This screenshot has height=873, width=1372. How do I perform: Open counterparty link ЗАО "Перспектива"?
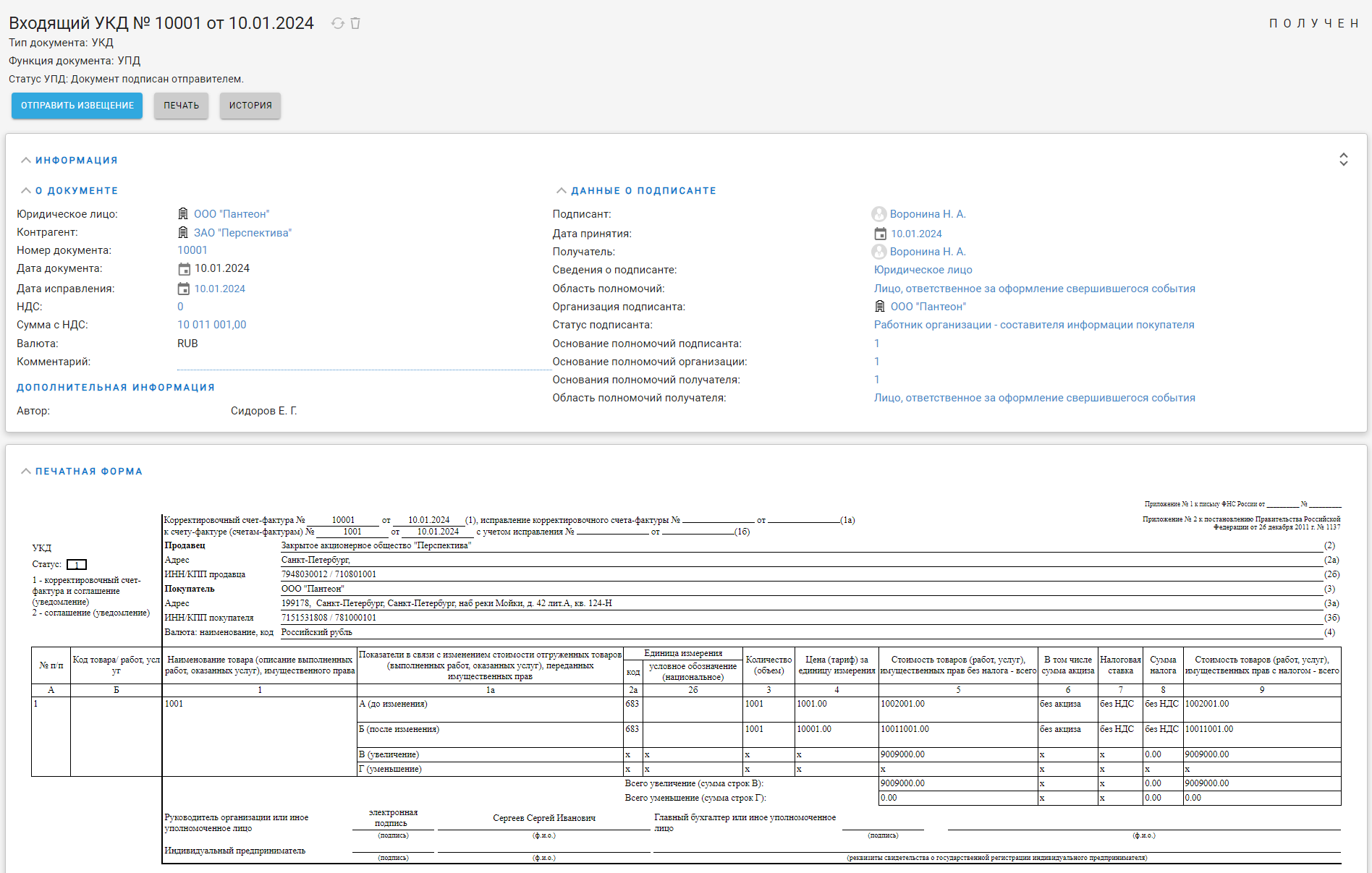click(242, 233)
